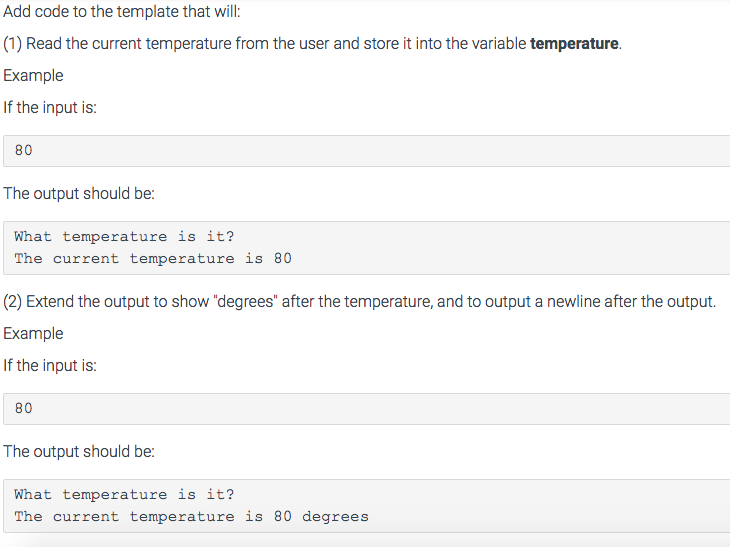Viewport: 730px width, 547px height.
Task: Click the first 'If the input is:' text
Action: tap(50, 108)
